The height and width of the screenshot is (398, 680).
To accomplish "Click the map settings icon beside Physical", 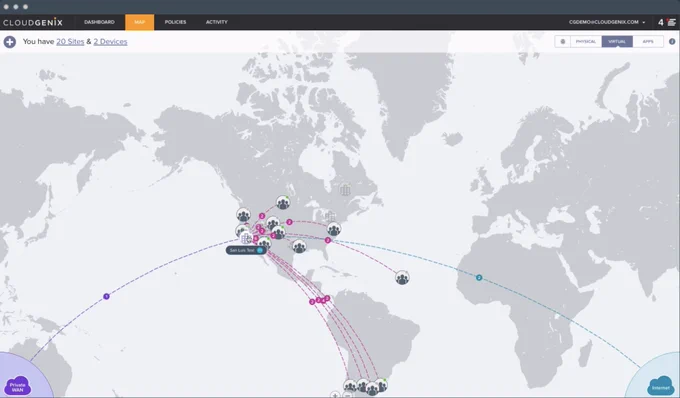I will pos(562,42).
